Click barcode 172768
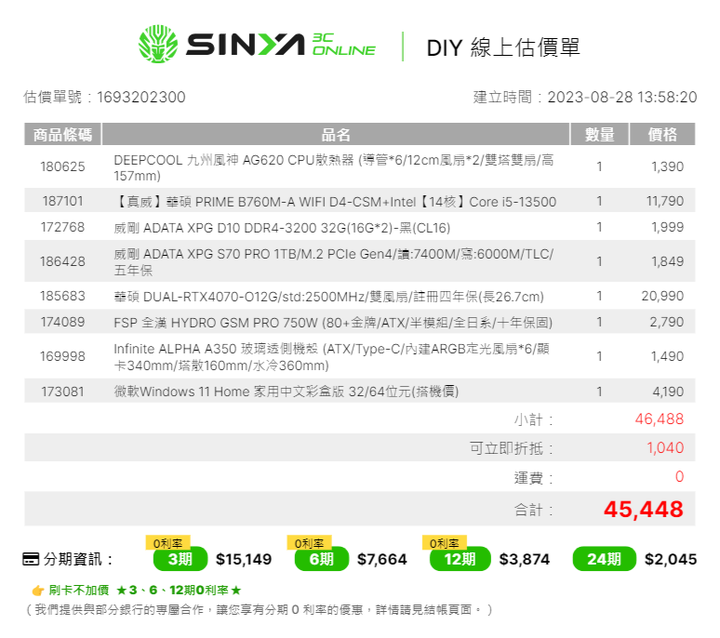Image resolution: width=720 pixels, height=638 pixels. click(63, 227)
